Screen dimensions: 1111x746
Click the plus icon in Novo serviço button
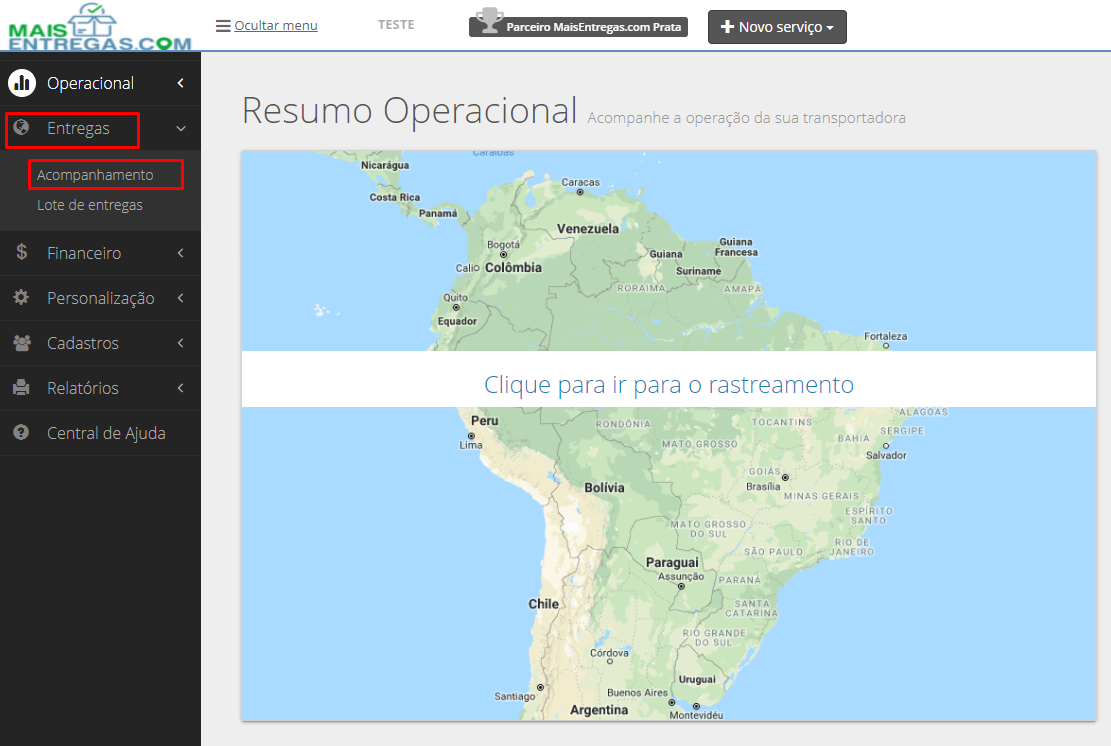coord(727,26)
